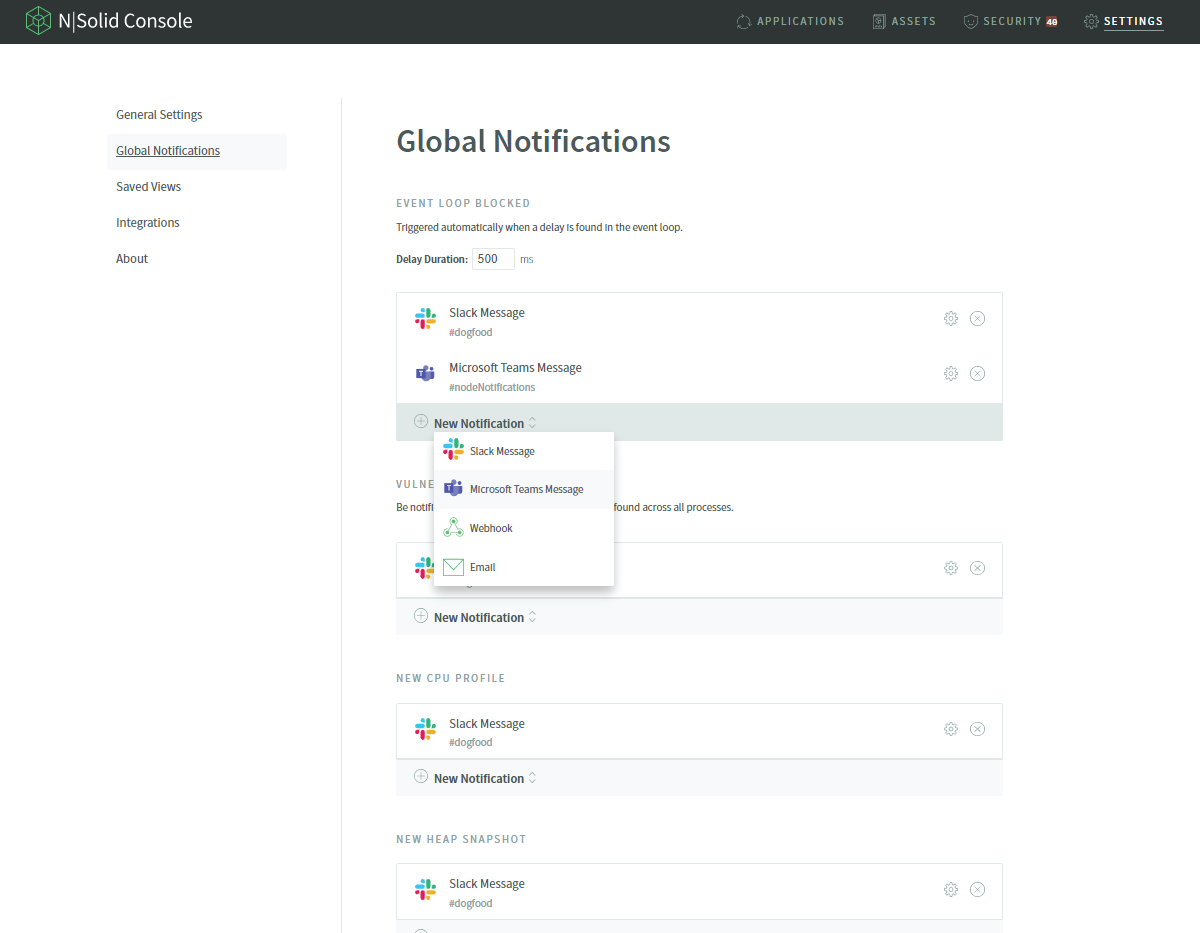Image resolution: width=1200 pixels, height=933 pixels.
Task: Click the Settings gear icon in header
Action: coord(1091,21)
